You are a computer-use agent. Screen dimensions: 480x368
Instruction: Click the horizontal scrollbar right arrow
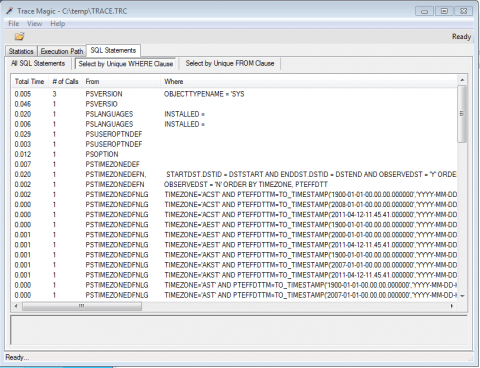pyautogui.click(x=452, y=306)
